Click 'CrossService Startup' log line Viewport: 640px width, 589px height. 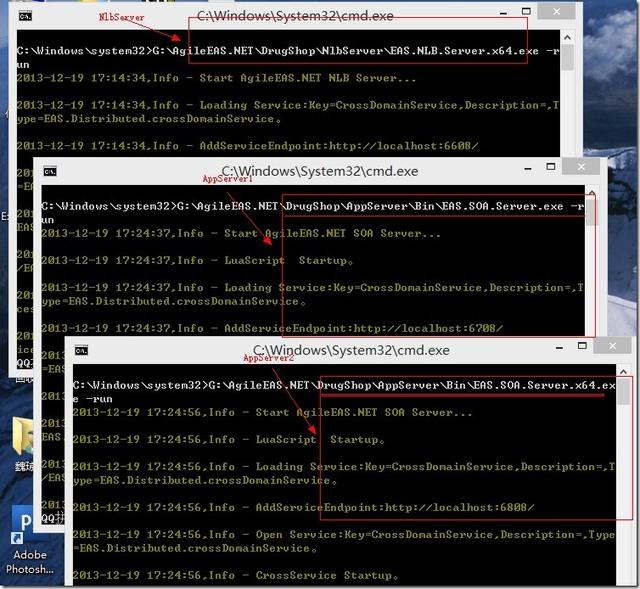coord(236,575)
